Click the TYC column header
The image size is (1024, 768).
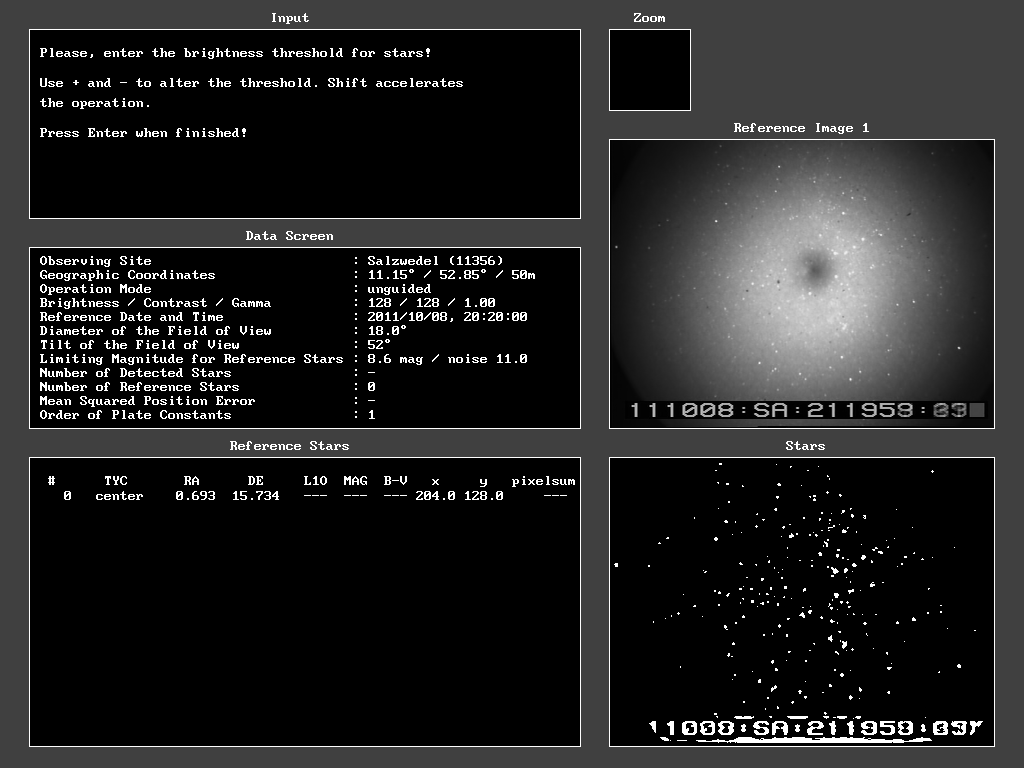tap(116, 481)
